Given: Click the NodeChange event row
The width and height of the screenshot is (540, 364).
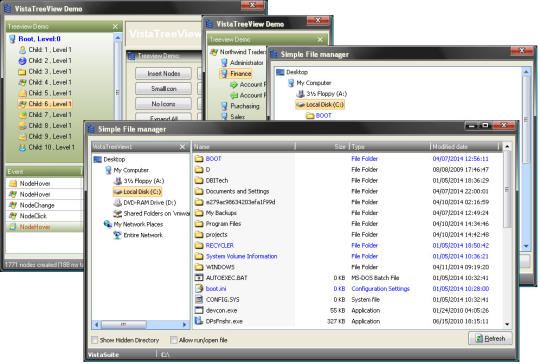Looking at the screenshot, I should [44, 205].
